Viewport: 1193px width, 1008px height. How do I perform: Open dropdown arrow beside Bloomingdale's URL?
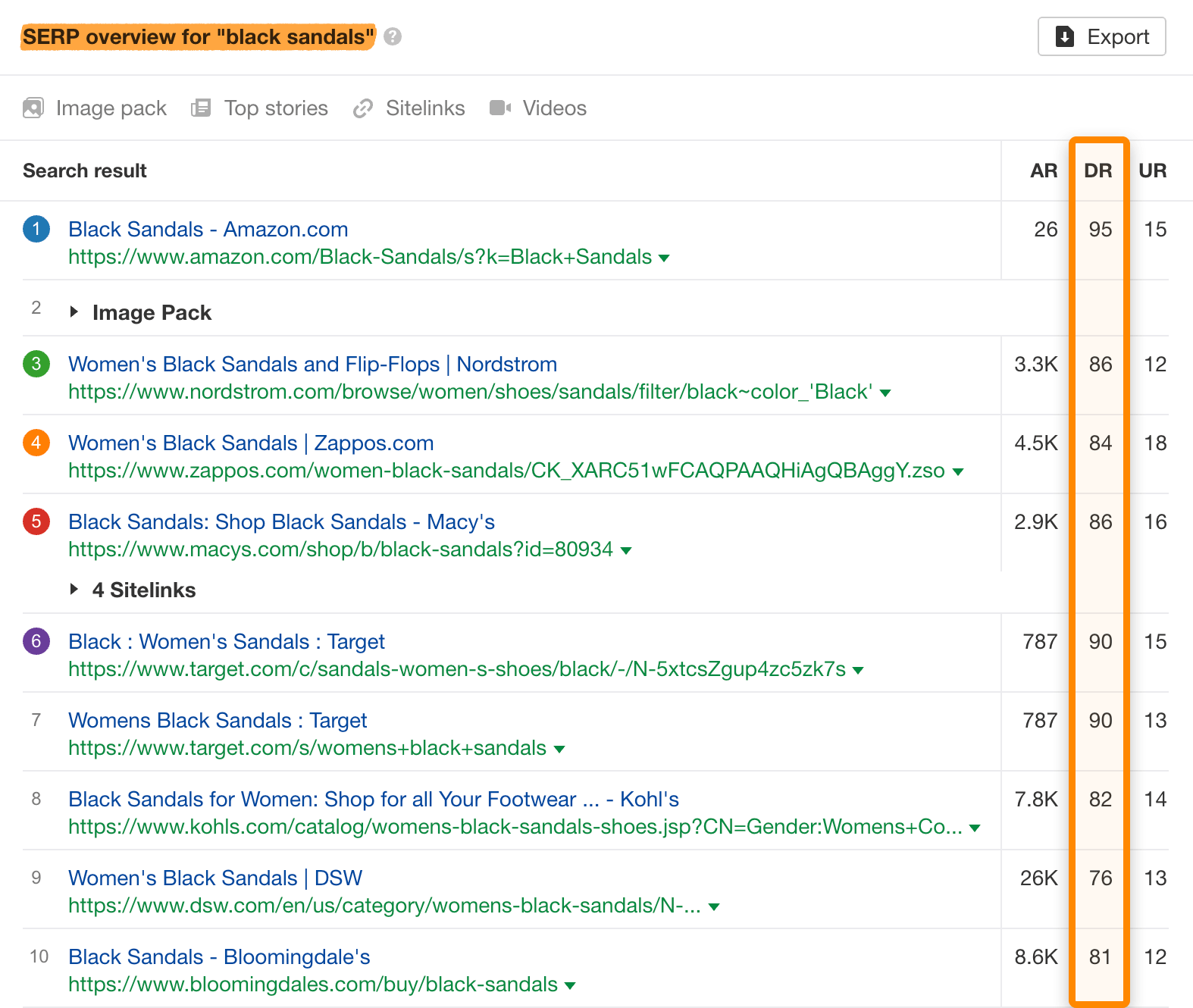pos(571,986)
